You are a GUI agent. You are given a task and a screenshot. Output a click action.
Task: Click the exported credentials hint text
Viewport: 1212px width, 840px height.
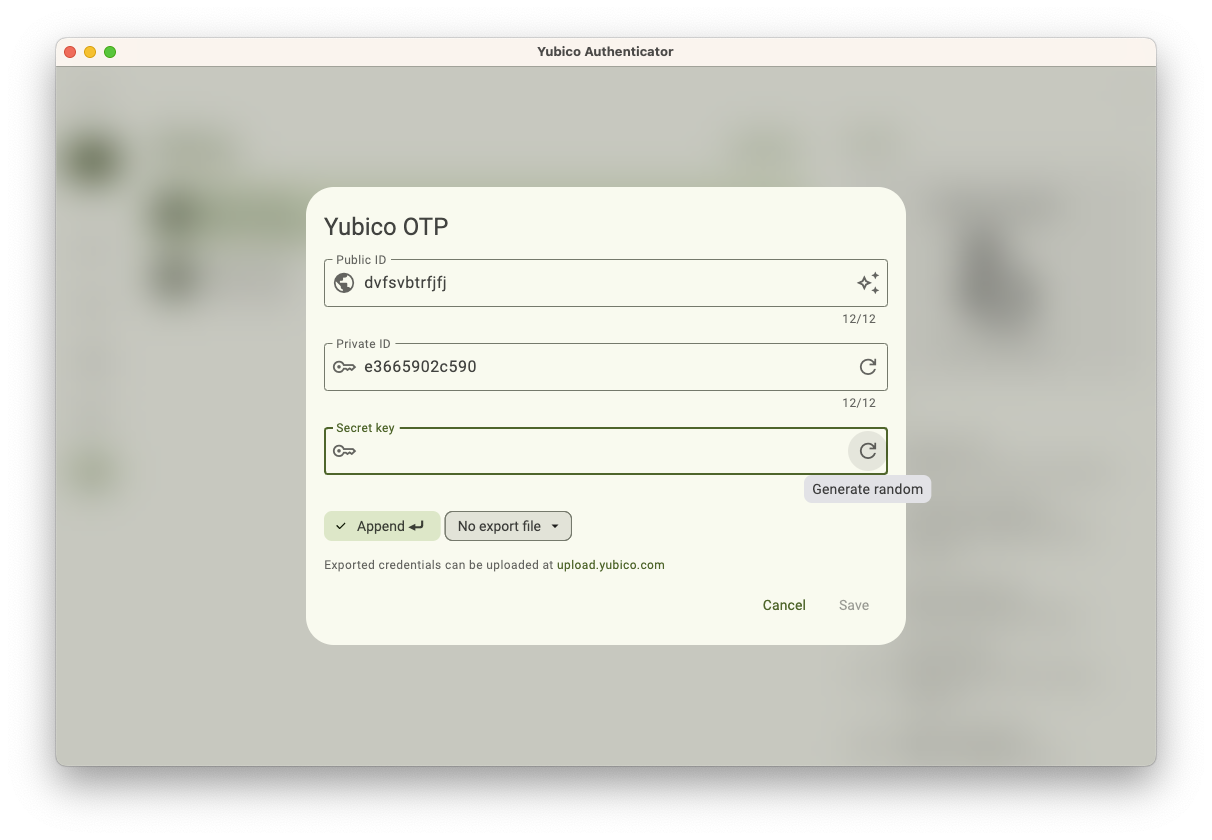point(494,565)
